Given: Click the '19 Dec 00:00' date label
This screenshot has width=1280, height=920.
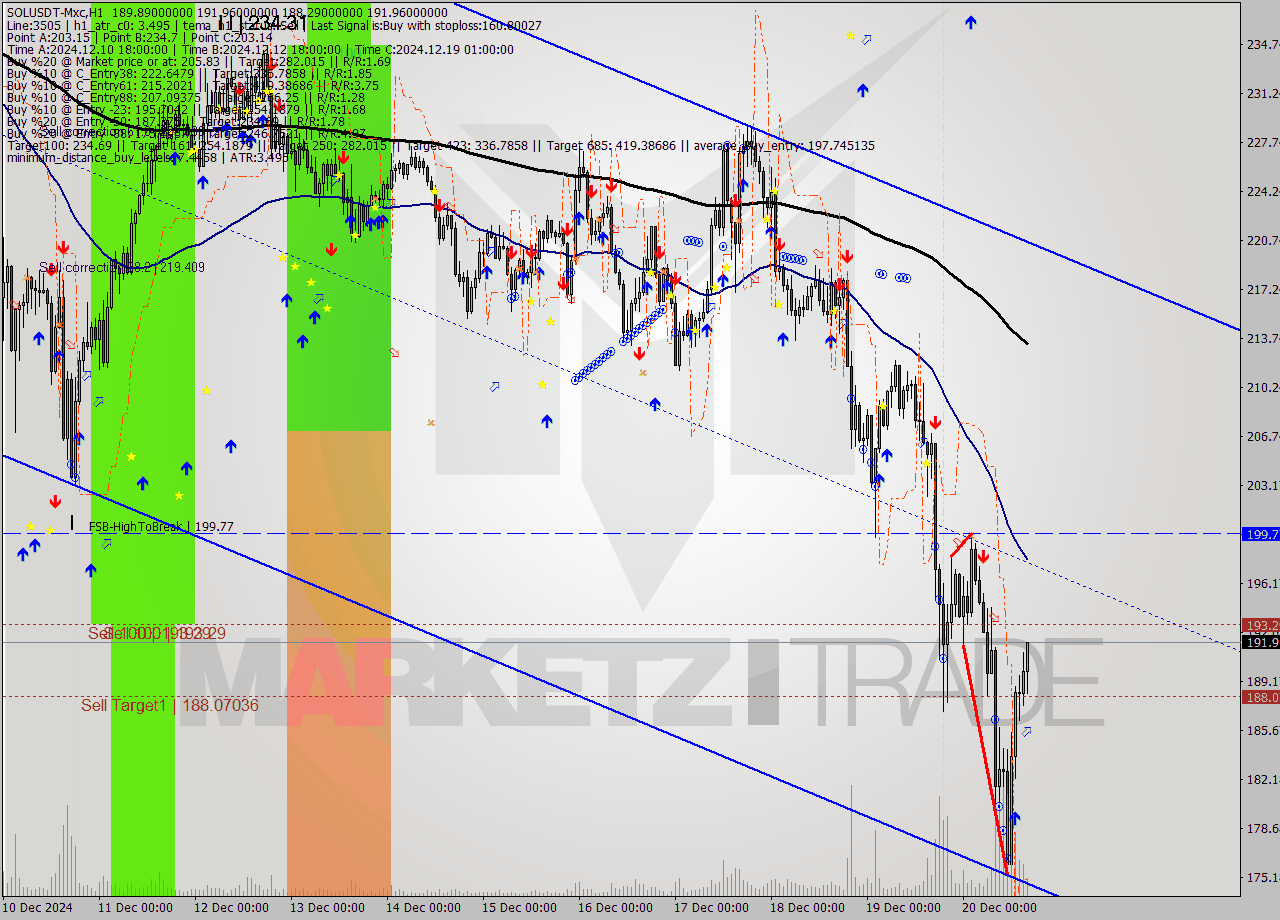Looking at the screenshot, I should click(x=903, y=908).
